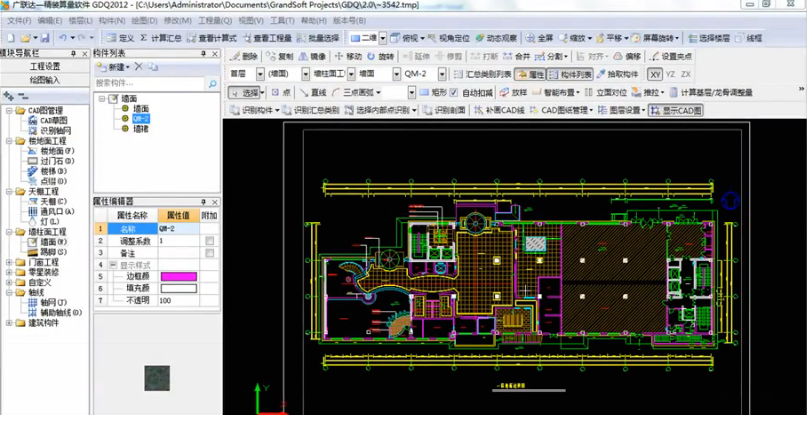Select 踢脚(S) in navigation tree
This screenshot has width=807, height=438.
tap(54, 252)
